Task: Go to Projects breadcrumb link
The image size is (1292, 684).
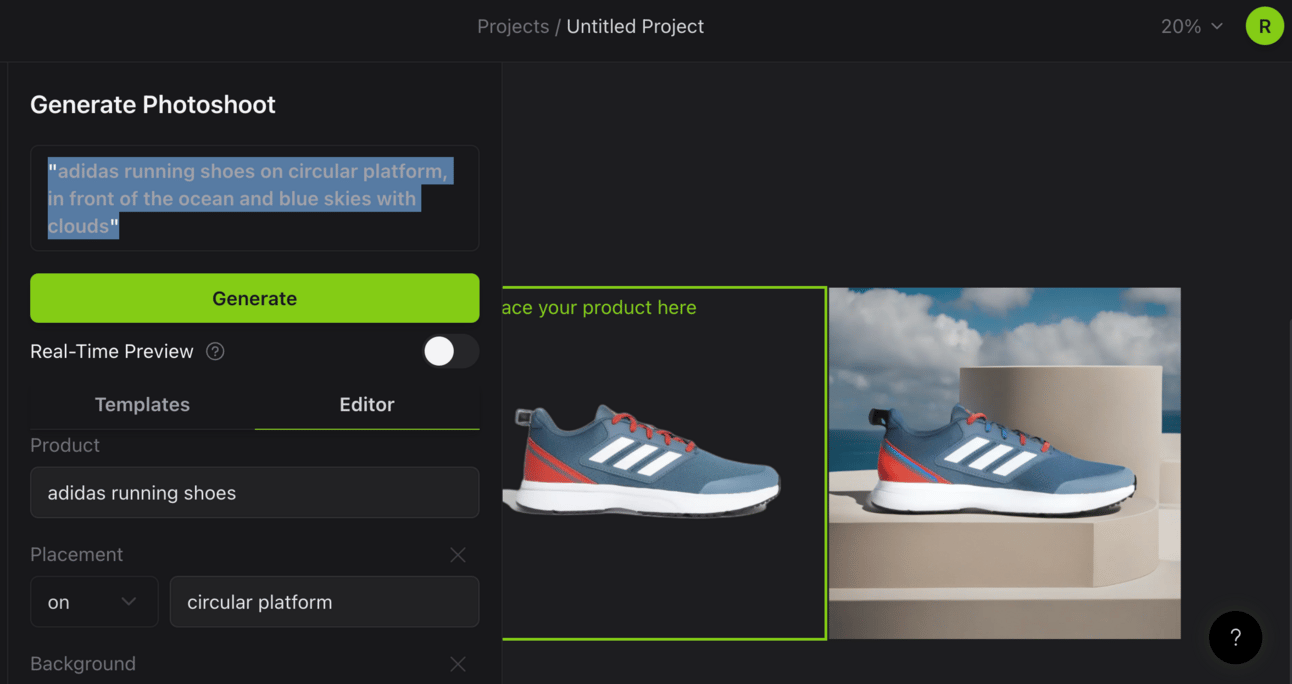Action: [513, 27]
